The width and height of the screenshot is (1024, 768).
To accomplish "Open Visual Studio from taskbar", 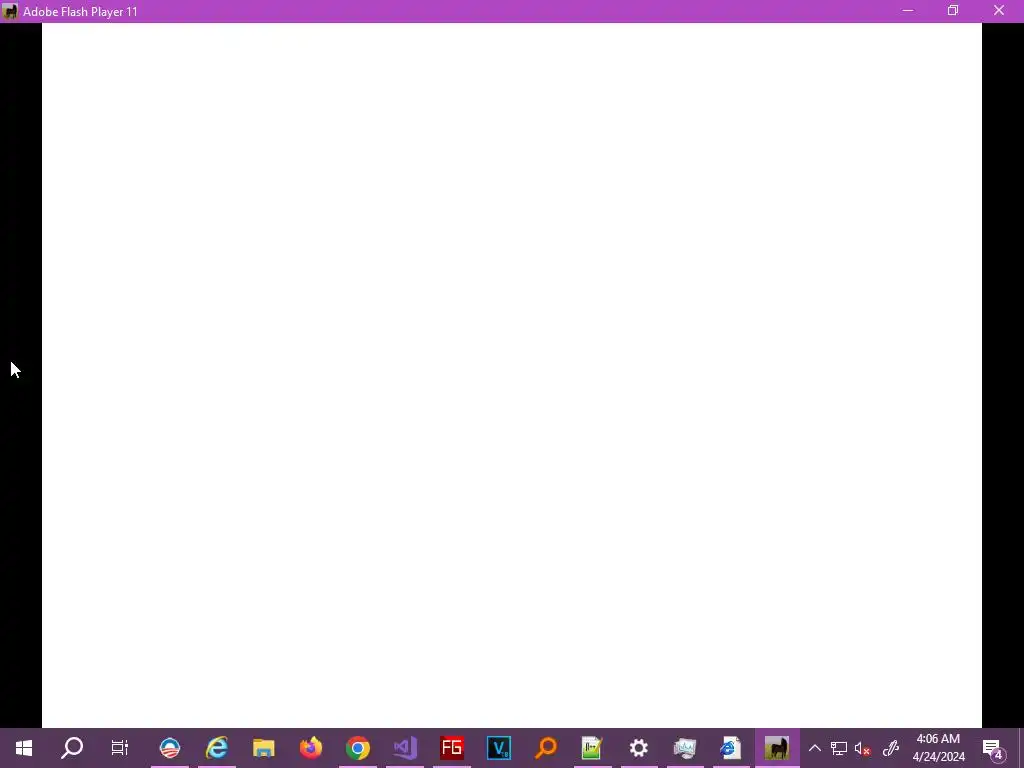I will click(x=405, y=748).
